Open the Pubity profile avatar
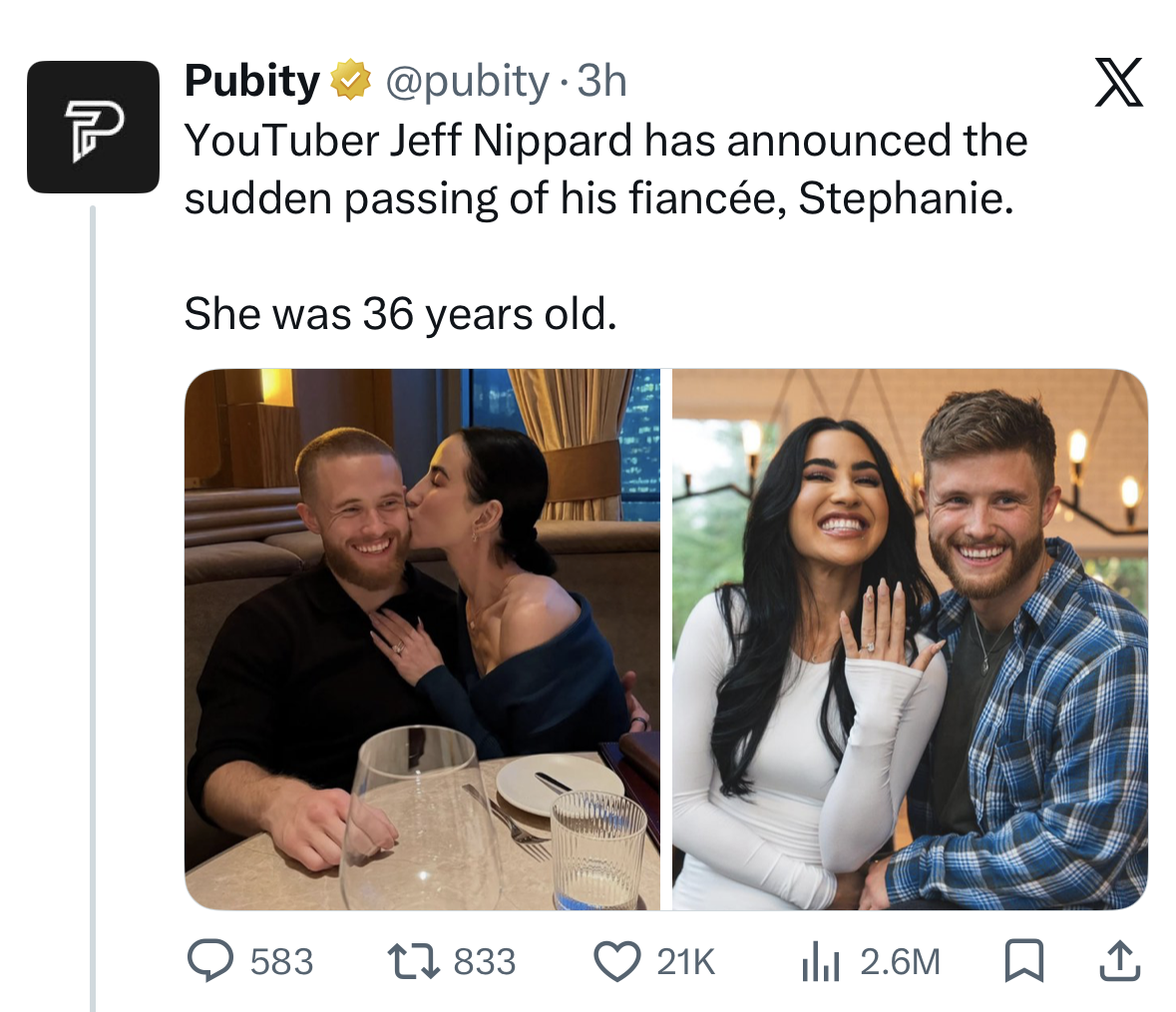1176x1012 pixels. pos(94,129)
